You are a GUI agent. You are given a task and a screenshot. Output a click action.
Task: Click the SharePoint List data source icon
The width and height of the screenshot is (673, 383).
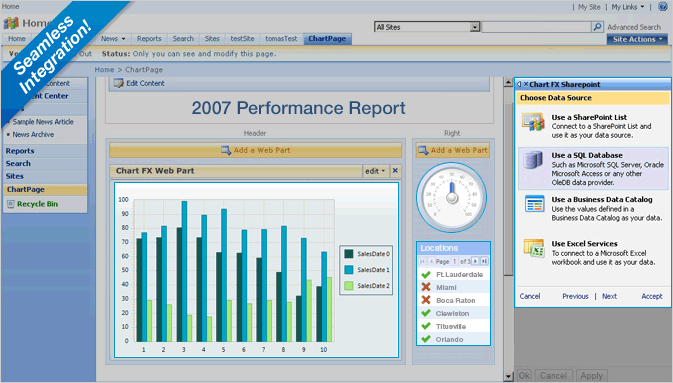pos(534,122)
